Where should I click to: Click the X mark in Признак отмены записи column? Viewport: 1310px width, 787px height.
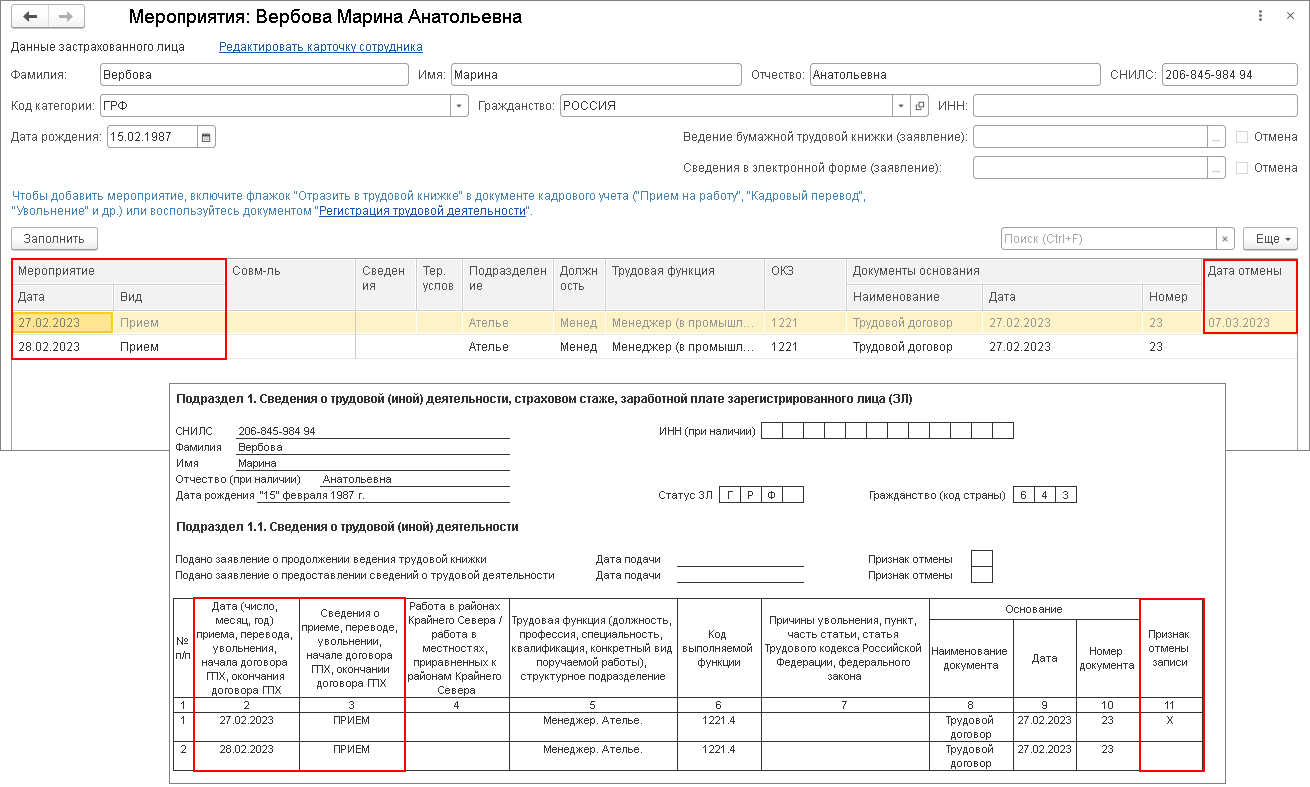pyautogui.click(x=1170, y=720)
